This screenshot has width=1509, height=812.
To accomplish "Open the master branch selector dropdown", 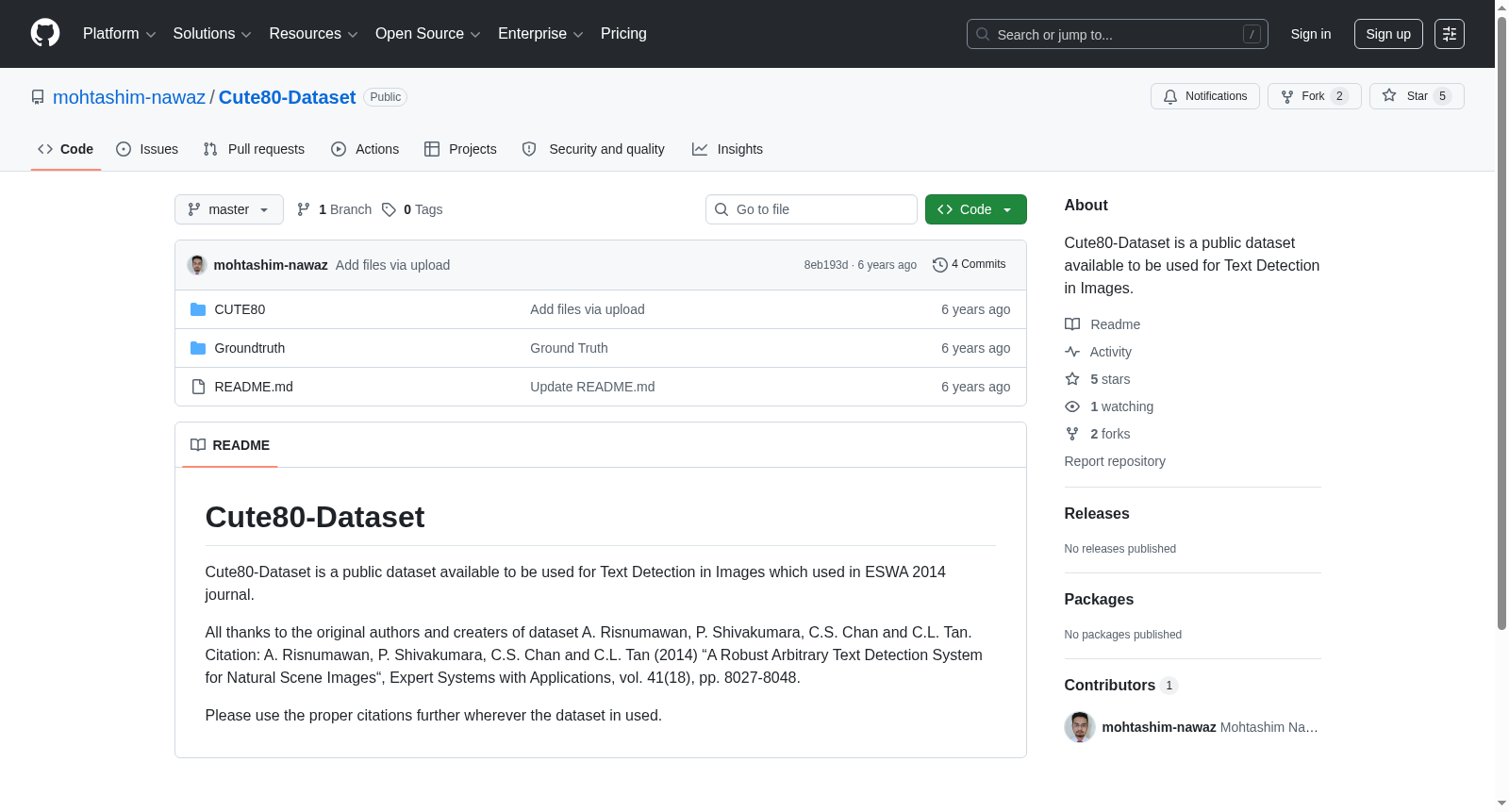I will [x=229, y=209].
